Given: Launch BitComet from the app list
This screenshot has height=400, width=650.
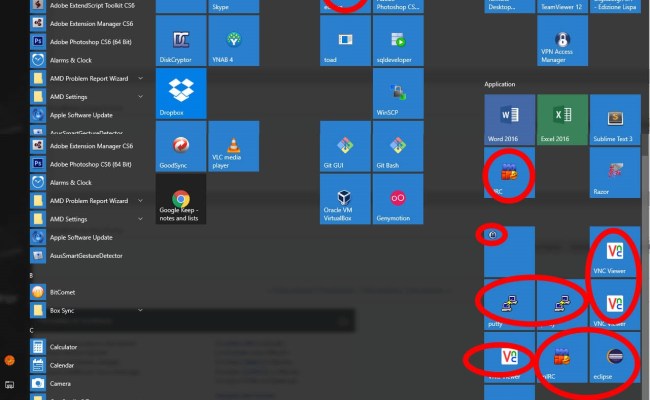Looking at the screenshot, I should [88, 292].
